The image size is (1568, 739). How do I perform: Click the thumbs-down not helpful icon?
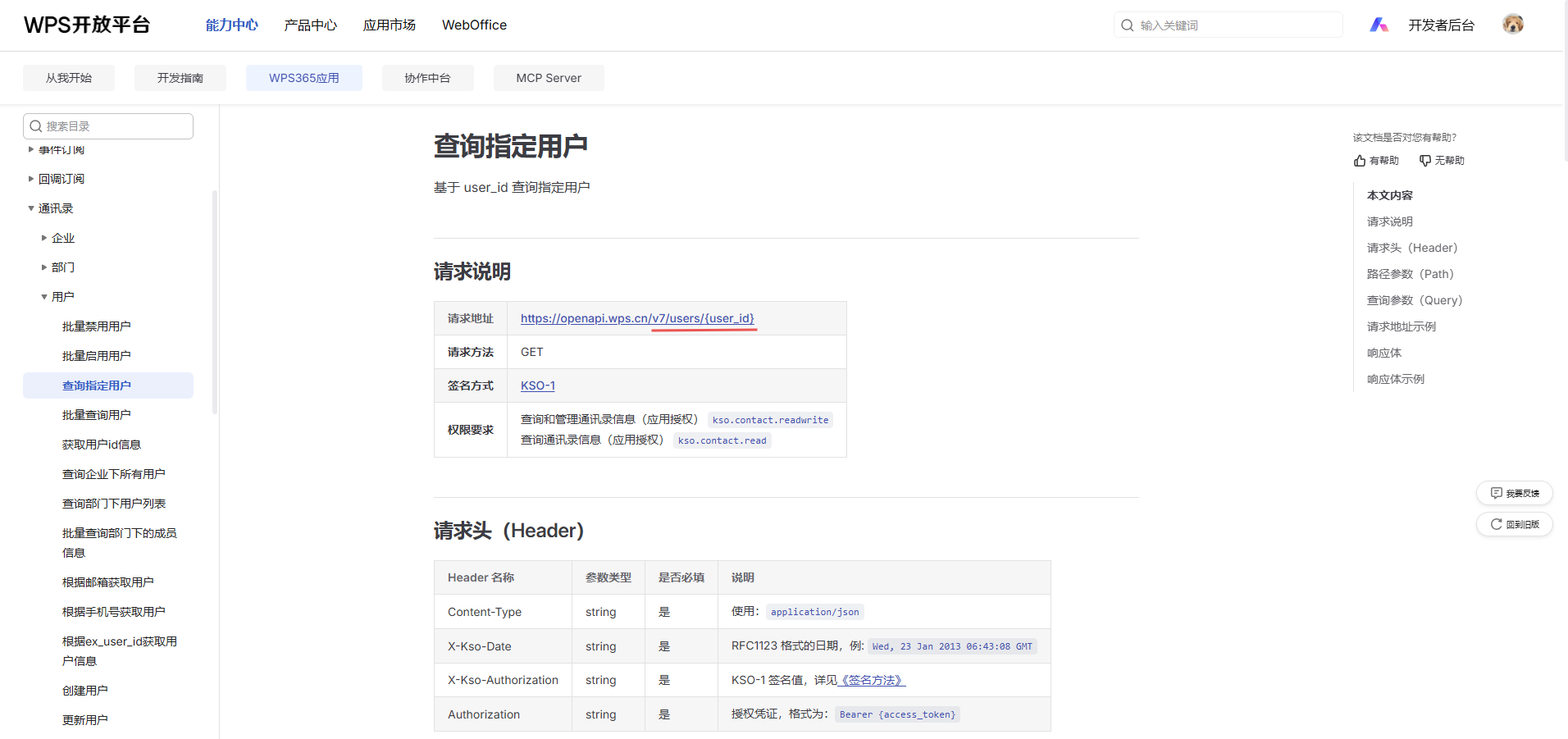pyautogui.click(x=1425, y=161)
